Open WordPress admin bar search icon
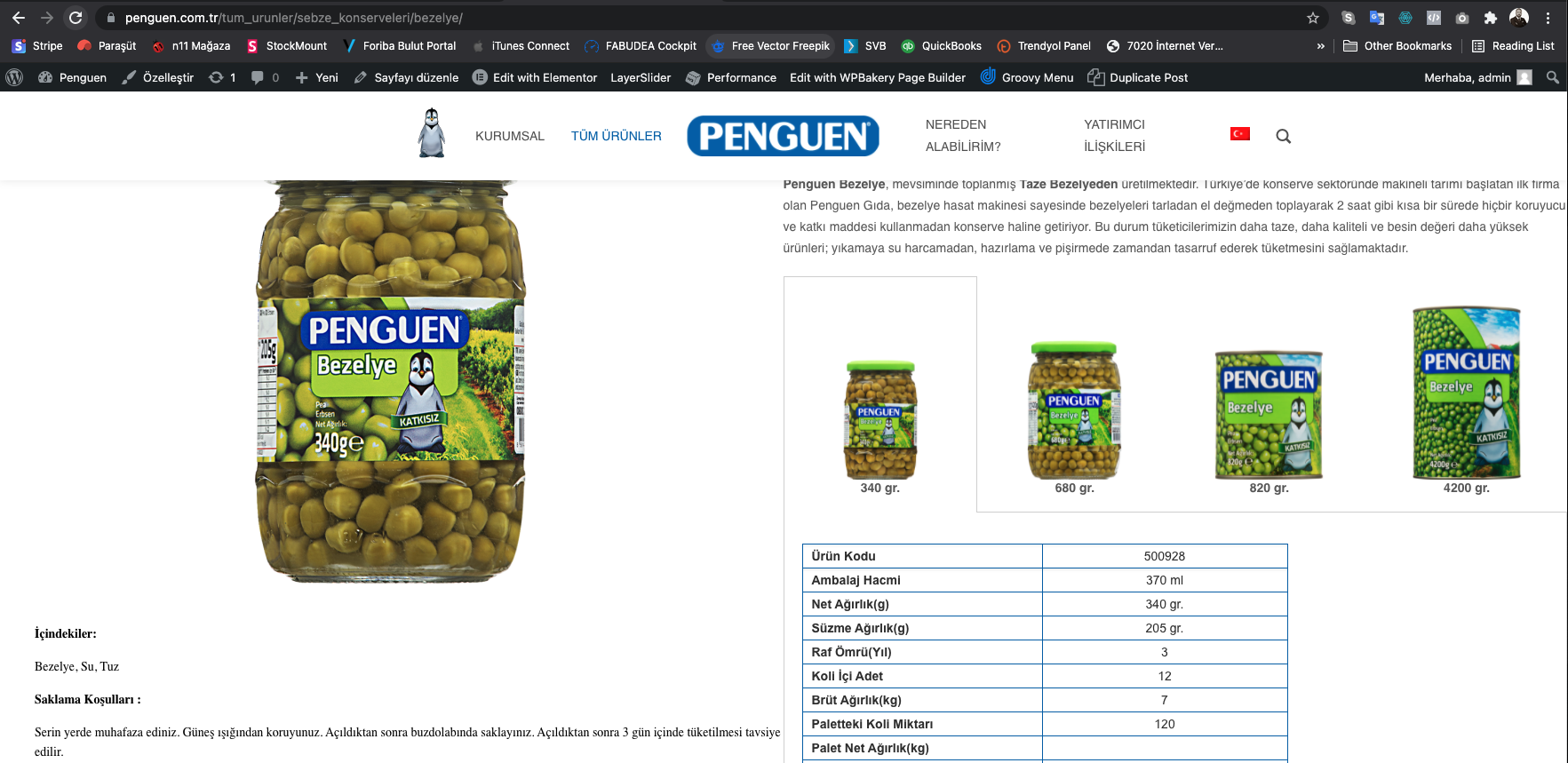Screen dimensions: 1568x763 pyautogui.click(x=1552, y=77)
